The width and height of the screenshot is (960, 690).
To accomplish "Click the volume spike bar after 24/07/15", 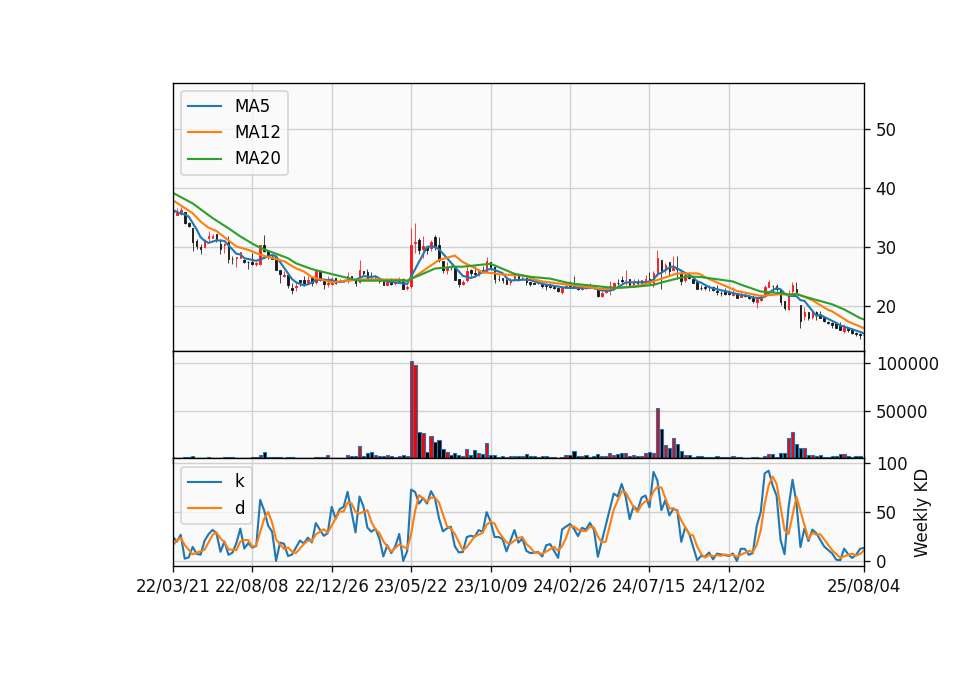I will (658, 433).
